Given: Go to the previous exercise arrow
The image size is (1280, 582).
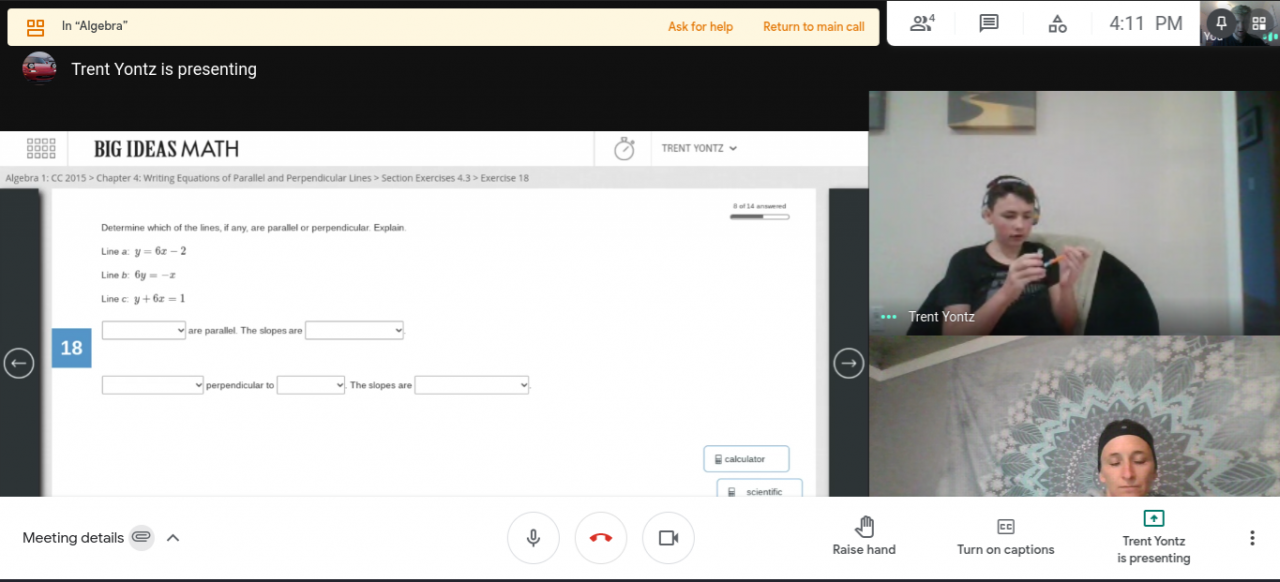Looking at the screenshot, I should click(18, 363).
